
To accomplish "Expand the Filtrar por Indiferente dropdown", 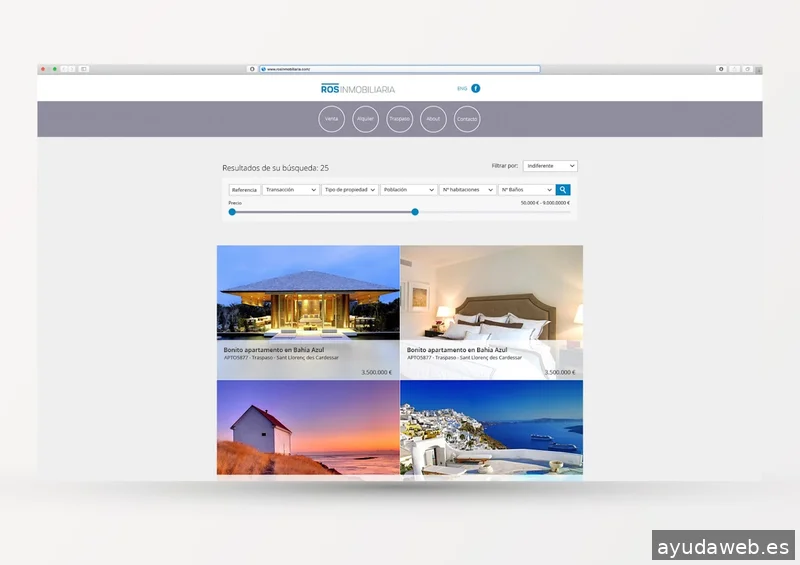I will 550,166.
